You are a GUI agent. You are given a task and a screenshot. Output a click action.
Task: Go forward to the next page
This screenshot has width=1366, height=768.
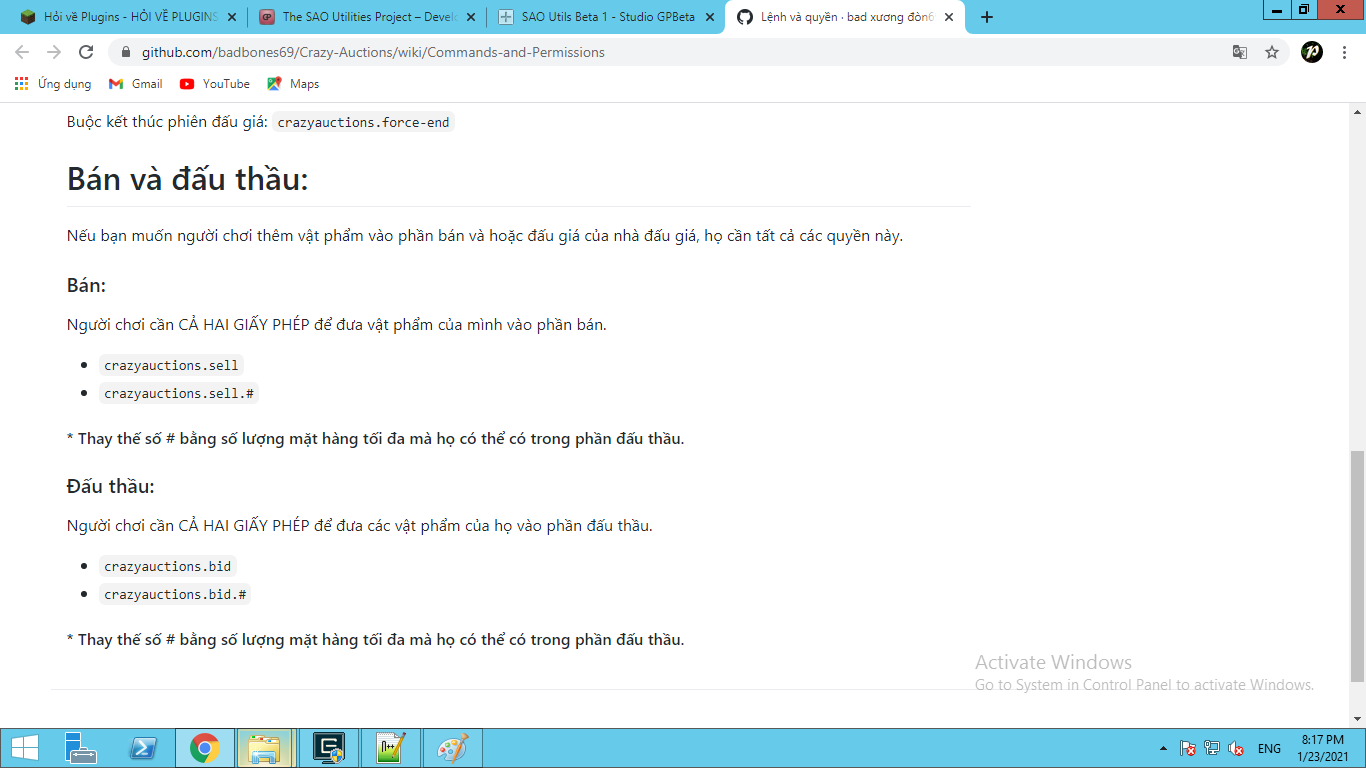click(x=54, y=52)
